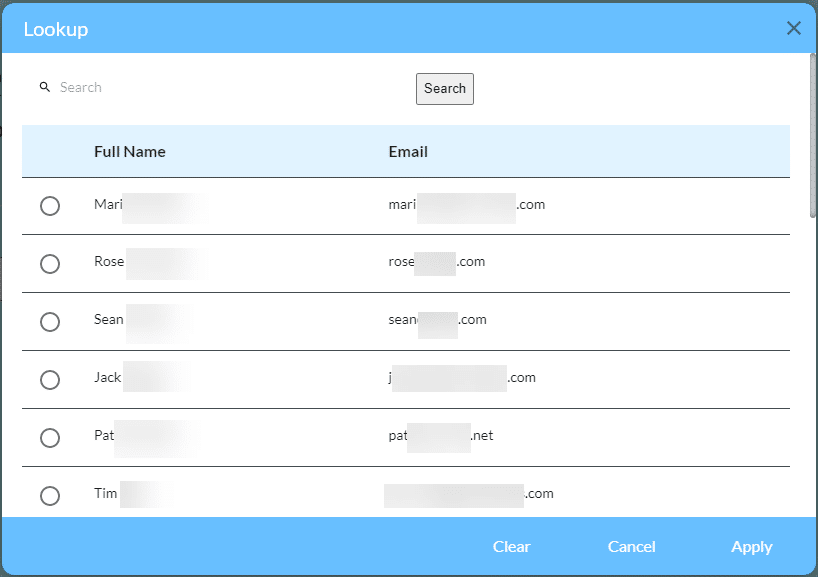Pick the Jack row radio button

[x=50, y=380]
